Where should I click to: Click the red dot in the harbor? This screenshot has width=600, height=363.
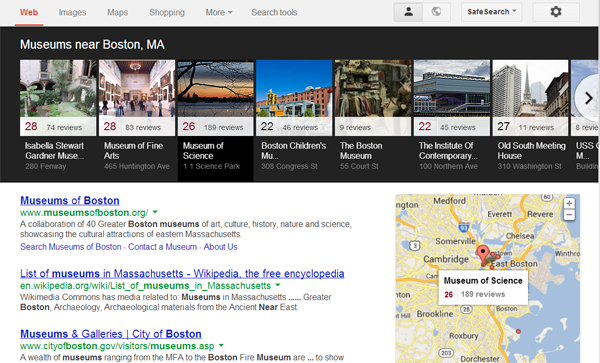(518, 331)
